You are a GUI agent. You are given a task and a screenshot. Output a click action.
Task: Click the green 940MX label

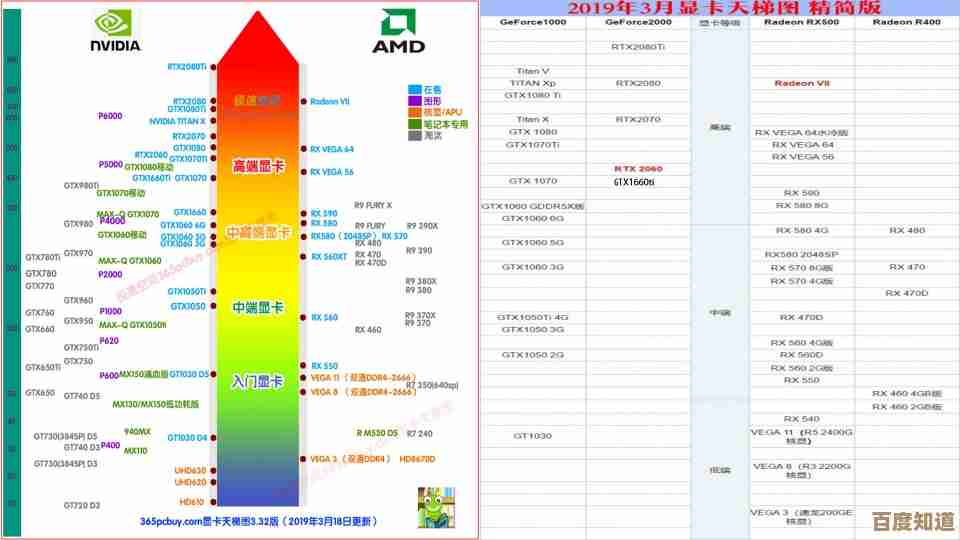(x=137, y=432)
